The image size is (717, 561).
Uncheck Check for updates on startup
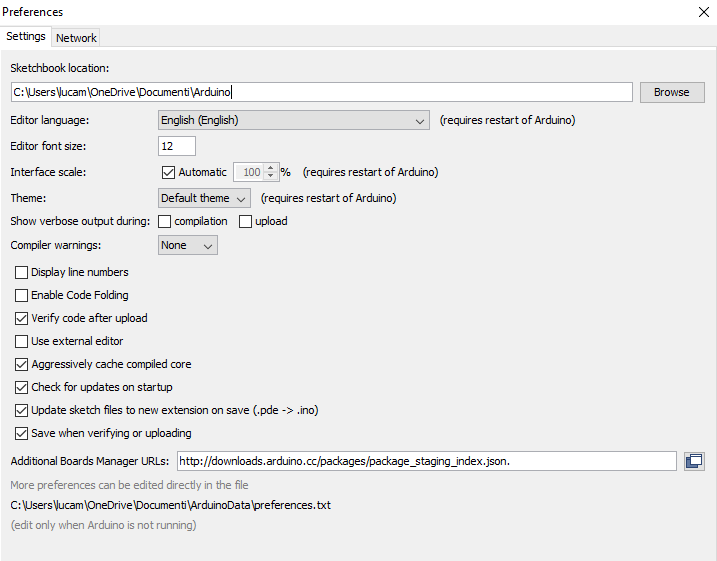[x=22, y=387]
